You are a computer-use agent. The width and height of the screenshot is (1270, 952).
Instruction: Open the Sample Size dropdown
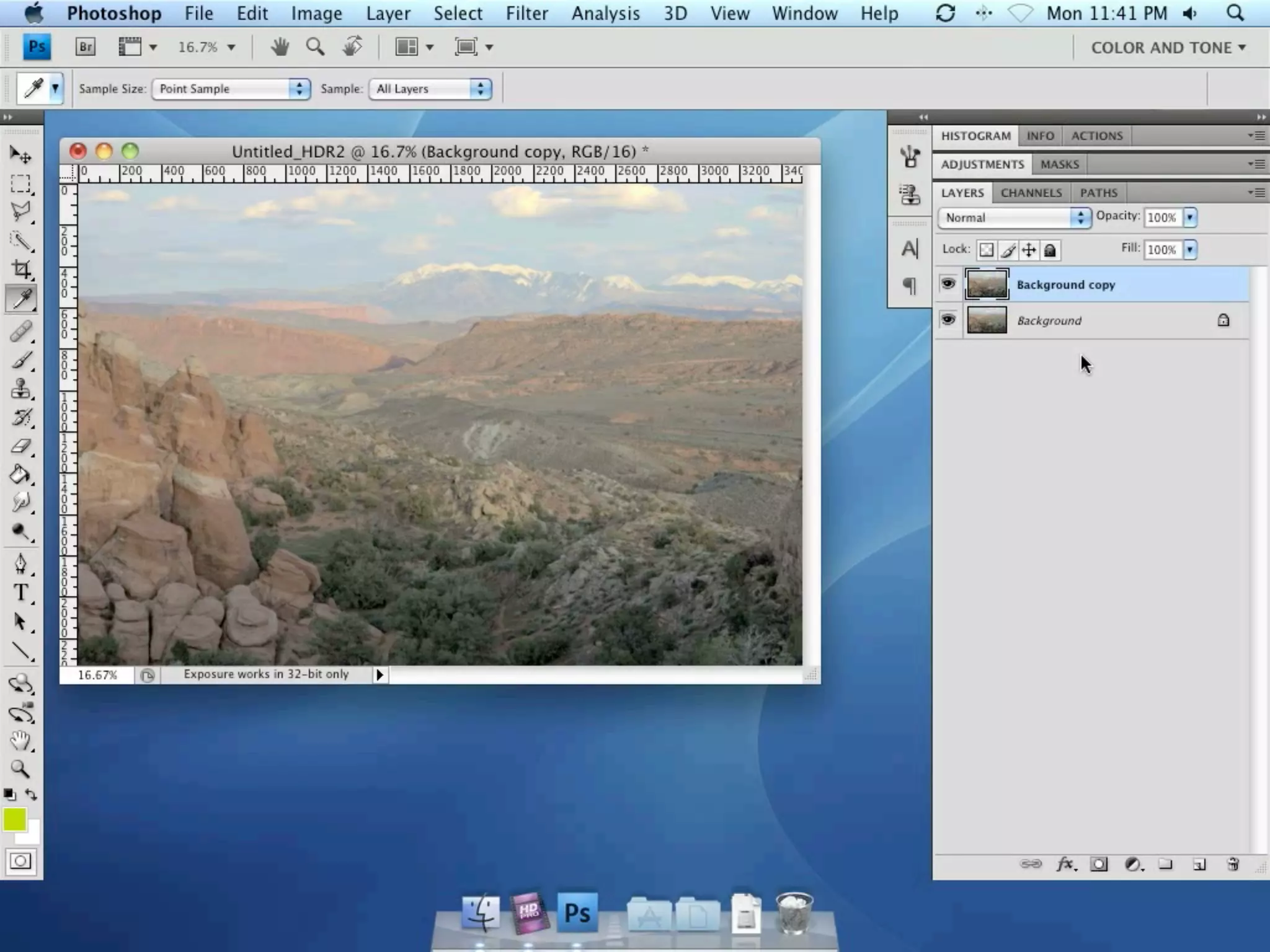coord(231,89)
